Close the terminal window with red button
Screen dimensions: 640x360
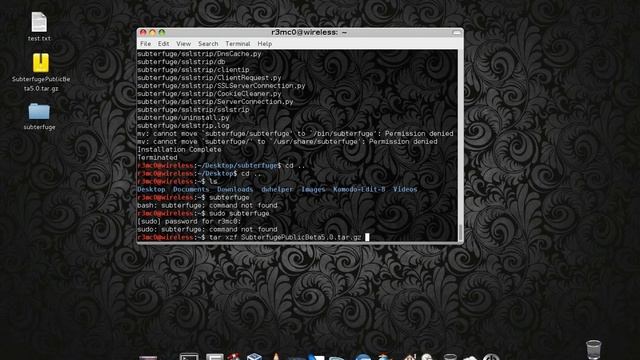point(143,33)
